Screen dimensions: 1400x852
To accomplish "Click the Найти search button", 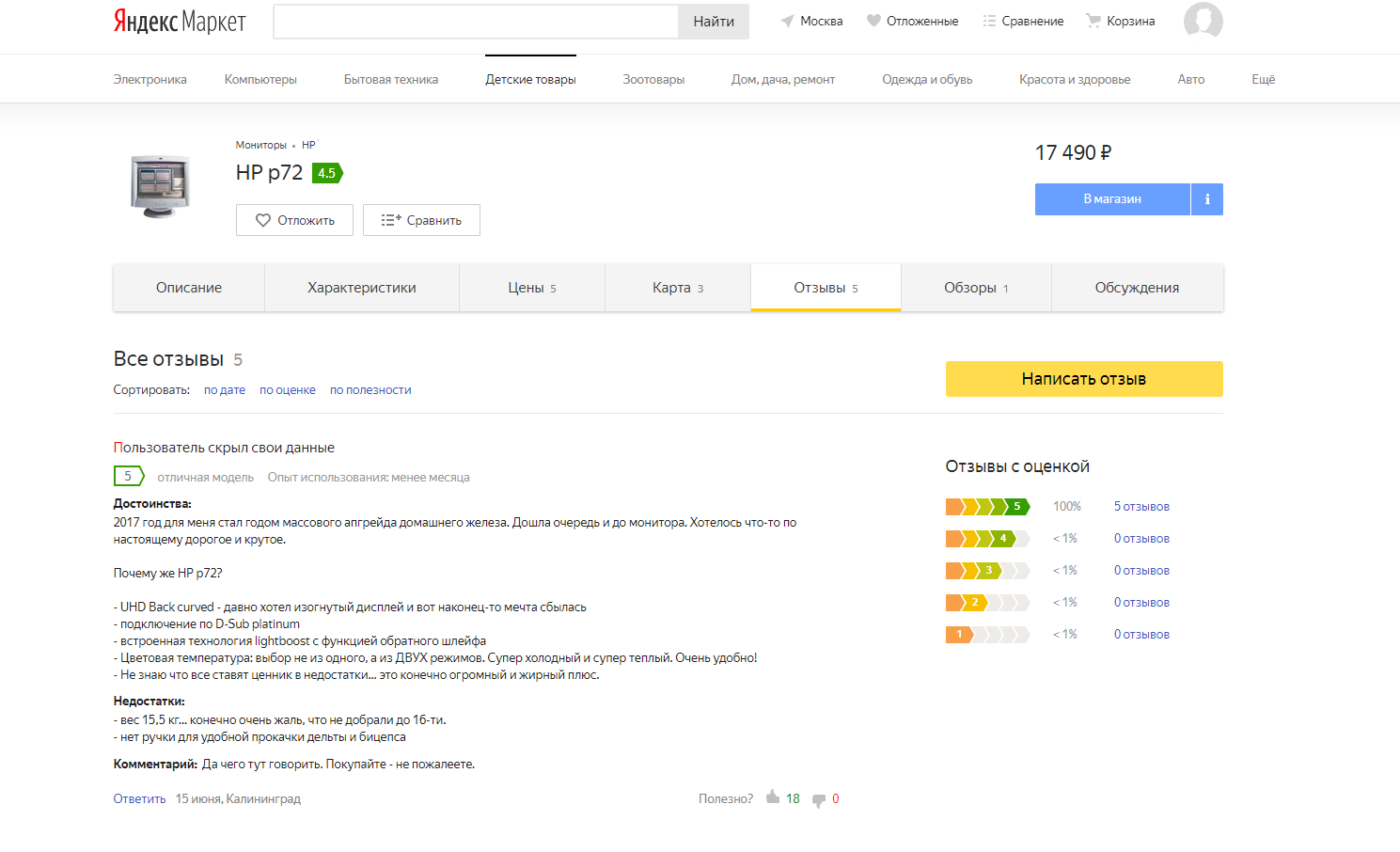I will 714,22.
